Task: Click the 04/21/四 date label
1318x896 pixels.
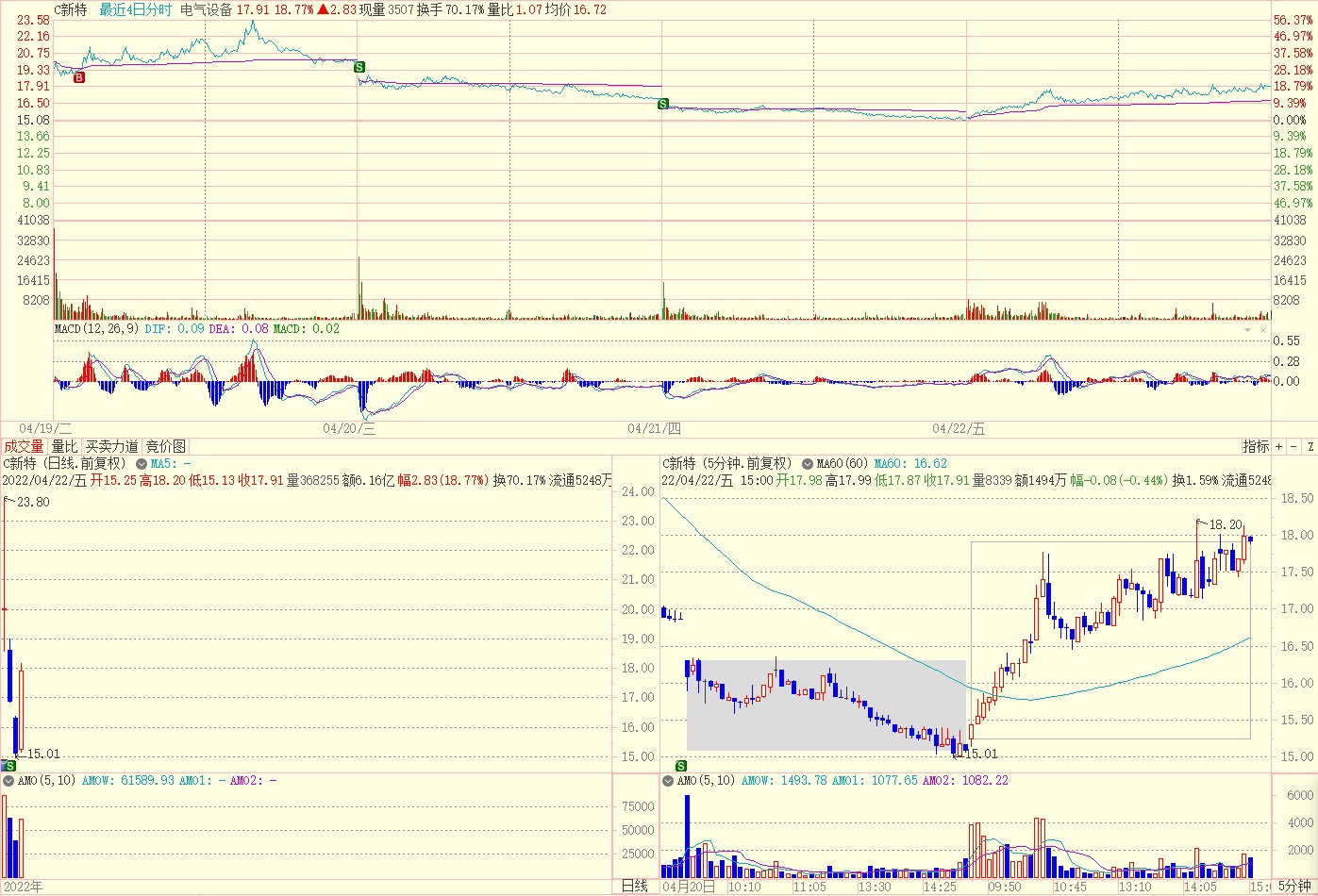Action: click(654, 429)
